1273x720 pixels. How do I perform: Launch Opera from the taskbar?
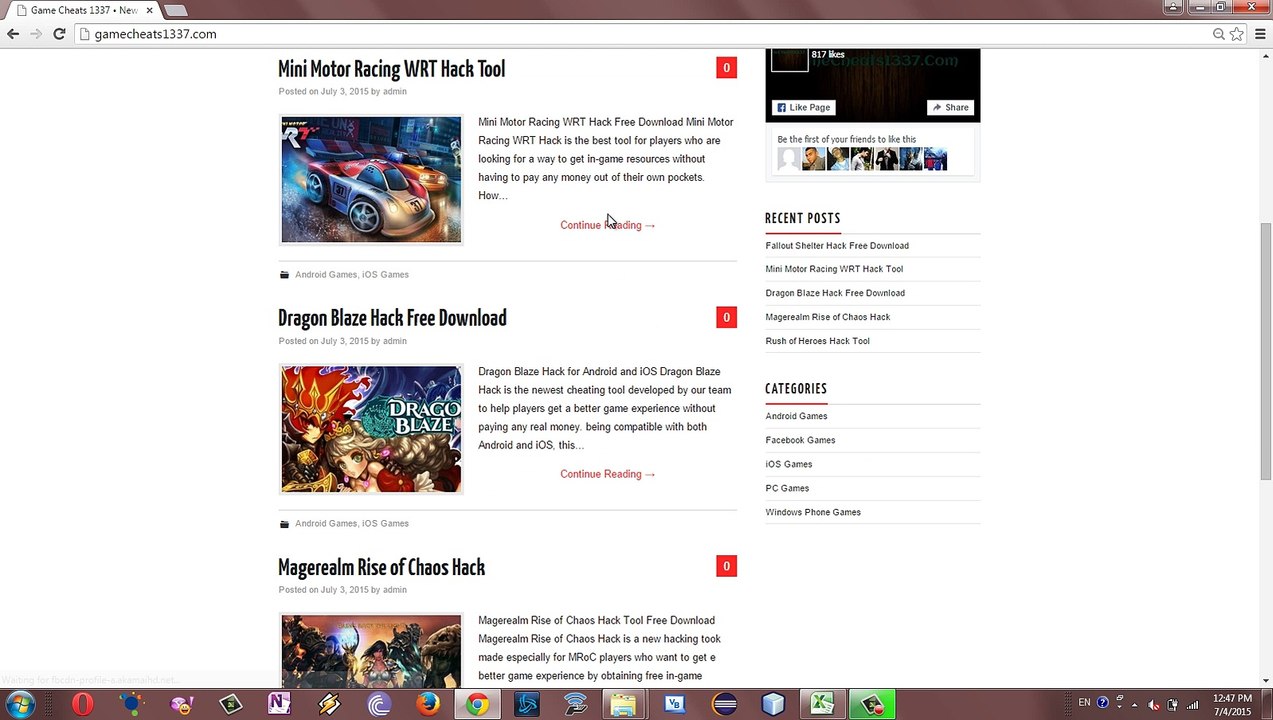pyautogui.click(x=82, y=704)
